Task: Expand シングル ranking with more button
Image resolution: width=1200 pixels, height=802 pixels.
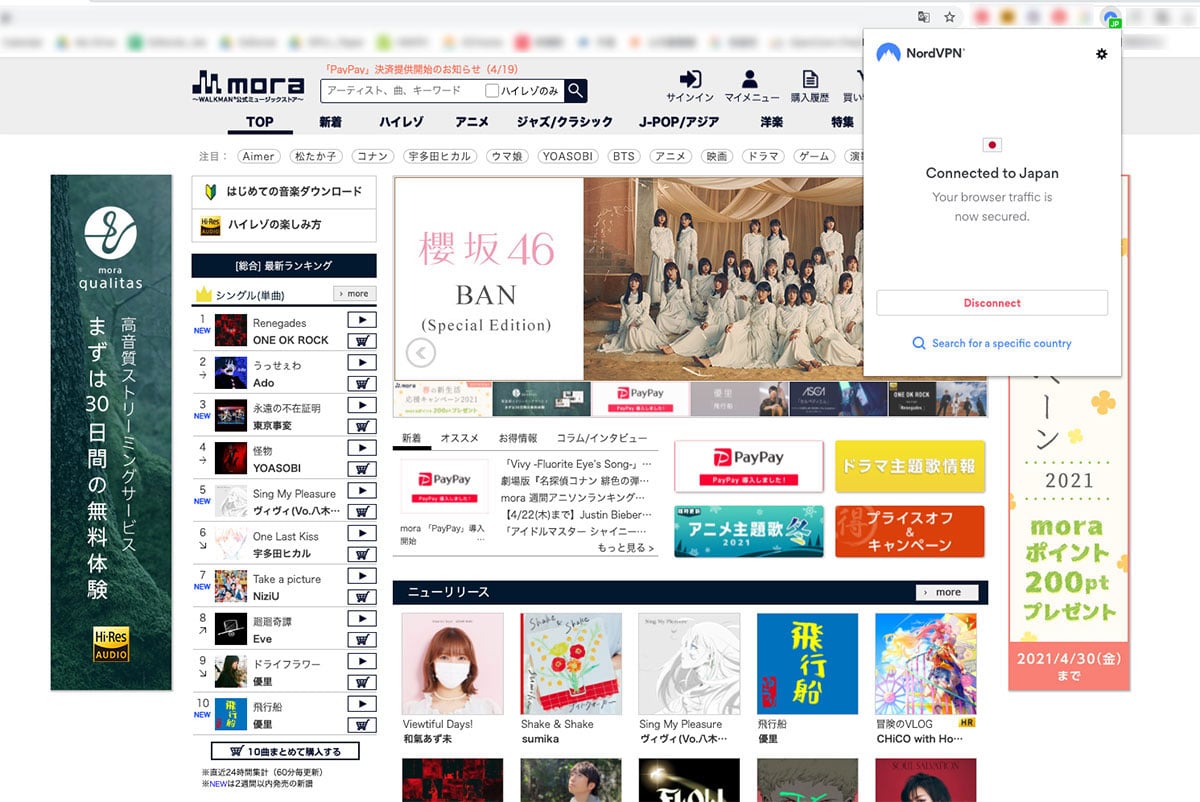Action: click(355, 294)
